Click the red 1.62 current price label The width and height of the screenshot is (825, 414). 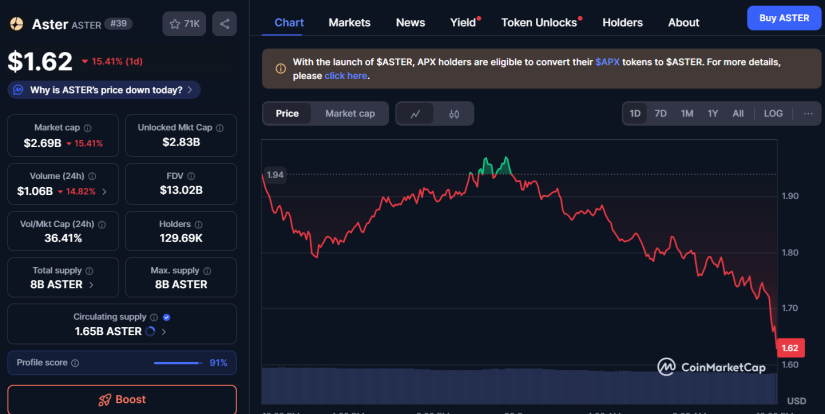coord(790,348)
